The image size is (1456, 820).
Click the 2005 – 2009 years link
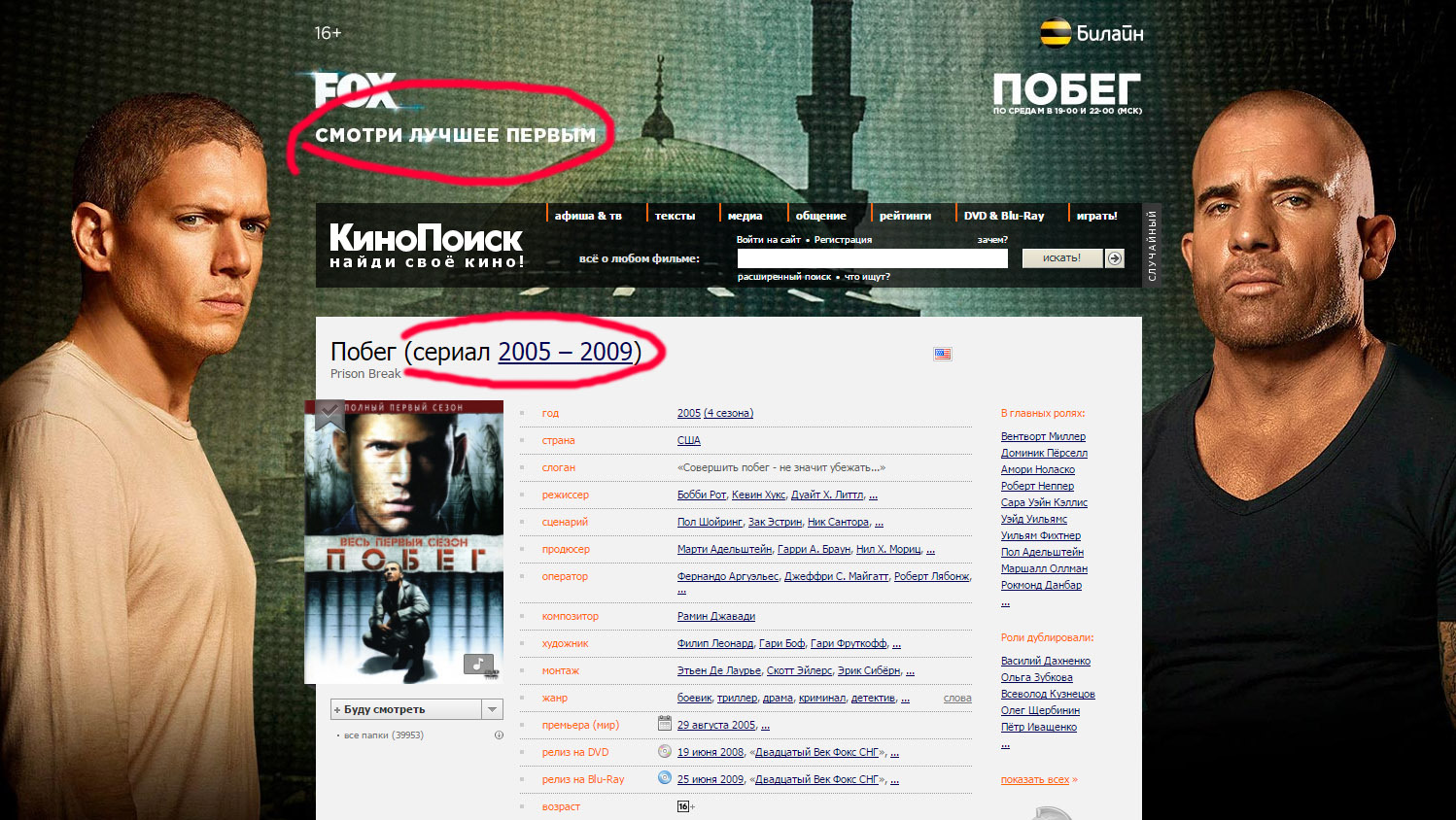566,352
